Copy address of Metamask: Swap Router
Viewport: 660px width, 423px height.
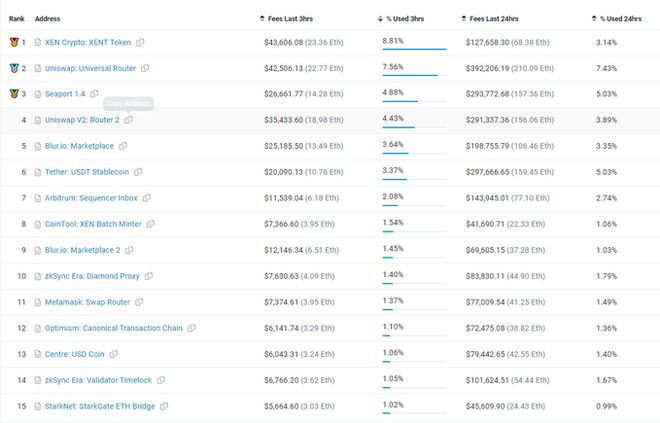point(139,302)
